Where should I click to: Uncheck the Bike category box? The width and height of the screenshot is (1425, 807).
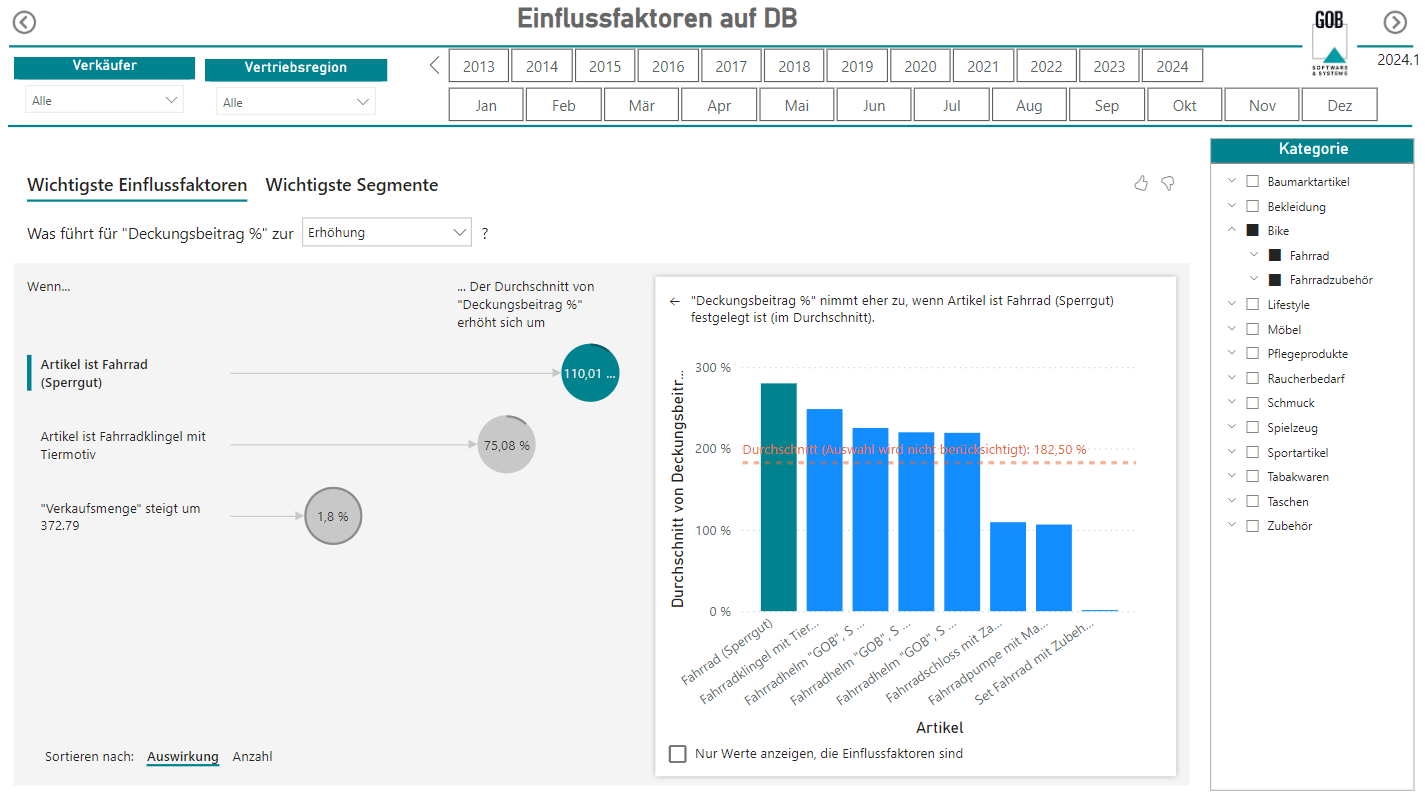coord(1252,231)
